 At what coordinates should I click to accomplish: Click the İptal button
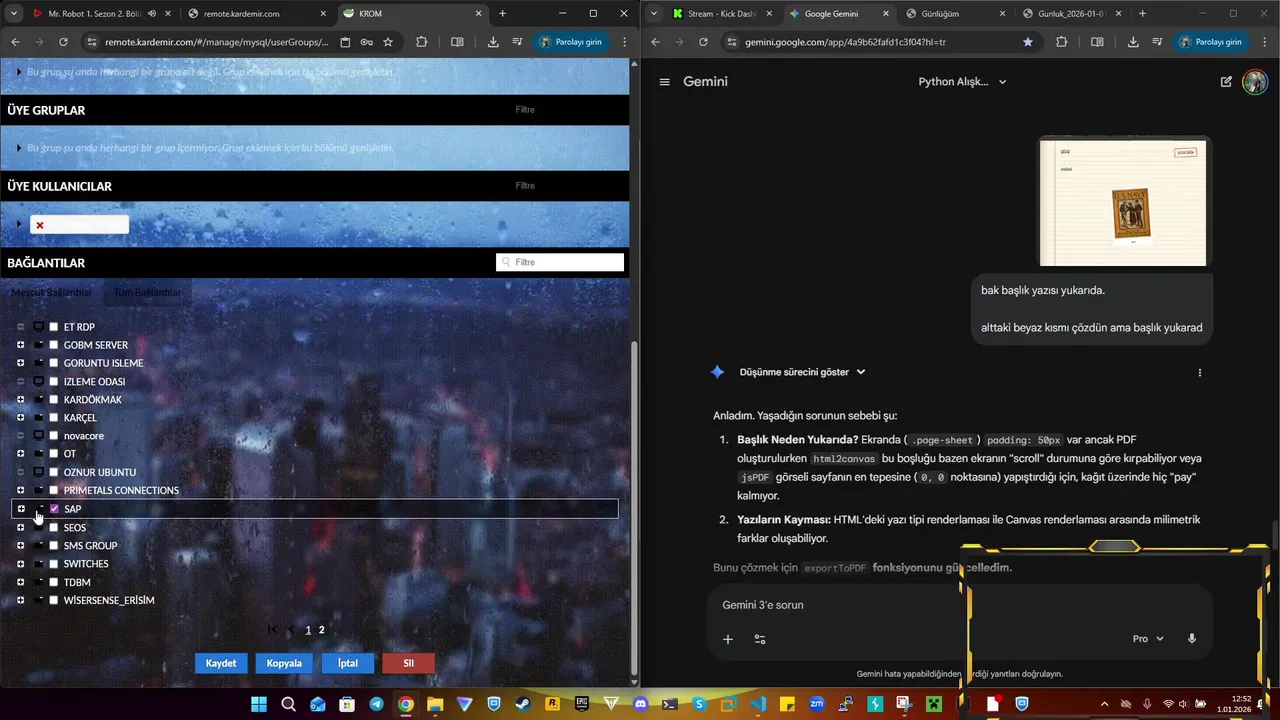click(x=347, y=663)
